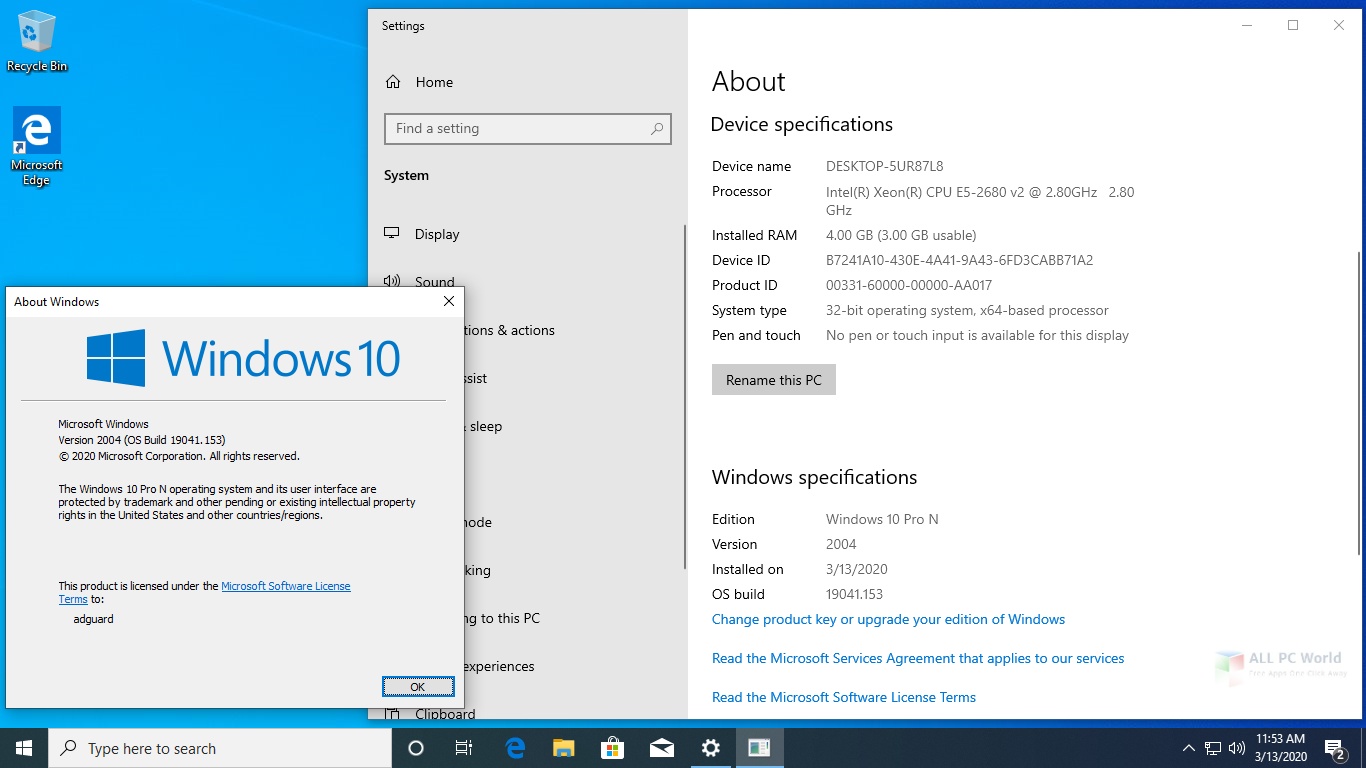Open Mail app from taskbar
This screenshot has width=1366, height=768.
[x=662, y=748]
